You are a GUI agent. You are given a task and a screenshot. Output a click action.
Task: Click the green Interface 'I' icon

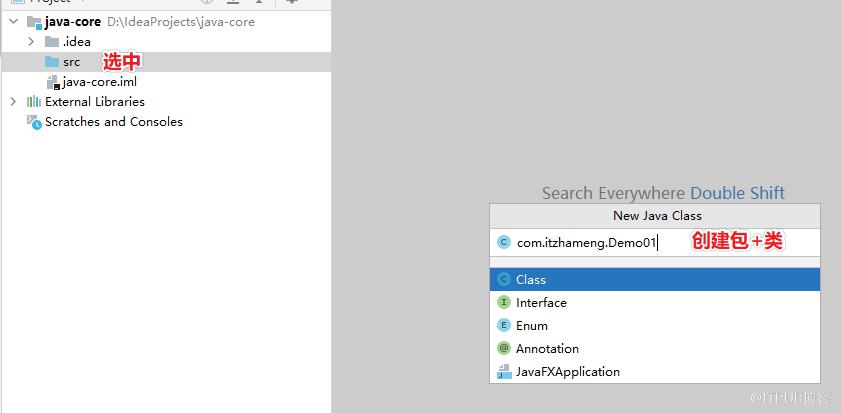pyautogui.click(x=504, y=303)
